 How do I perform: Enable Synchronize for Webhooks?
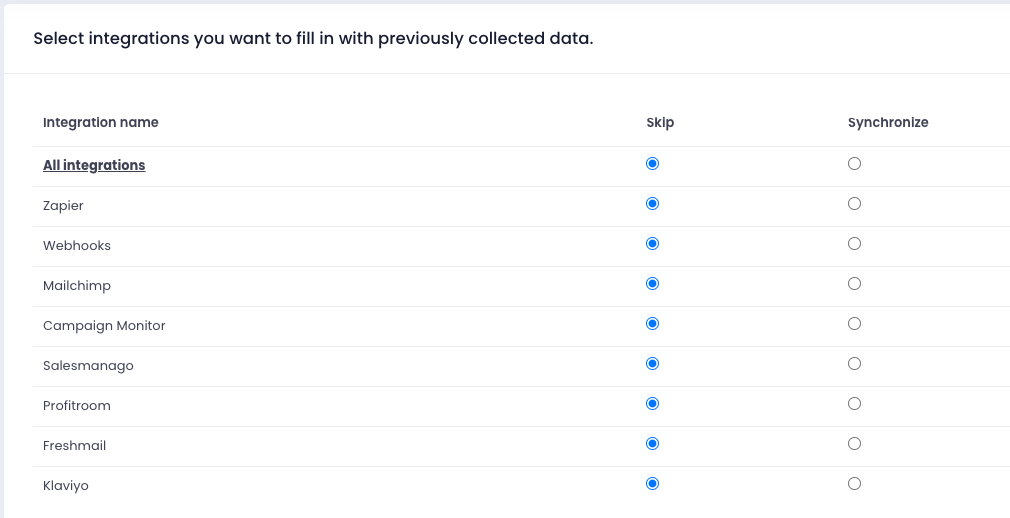pyautogui.click(x=854, y=244)
